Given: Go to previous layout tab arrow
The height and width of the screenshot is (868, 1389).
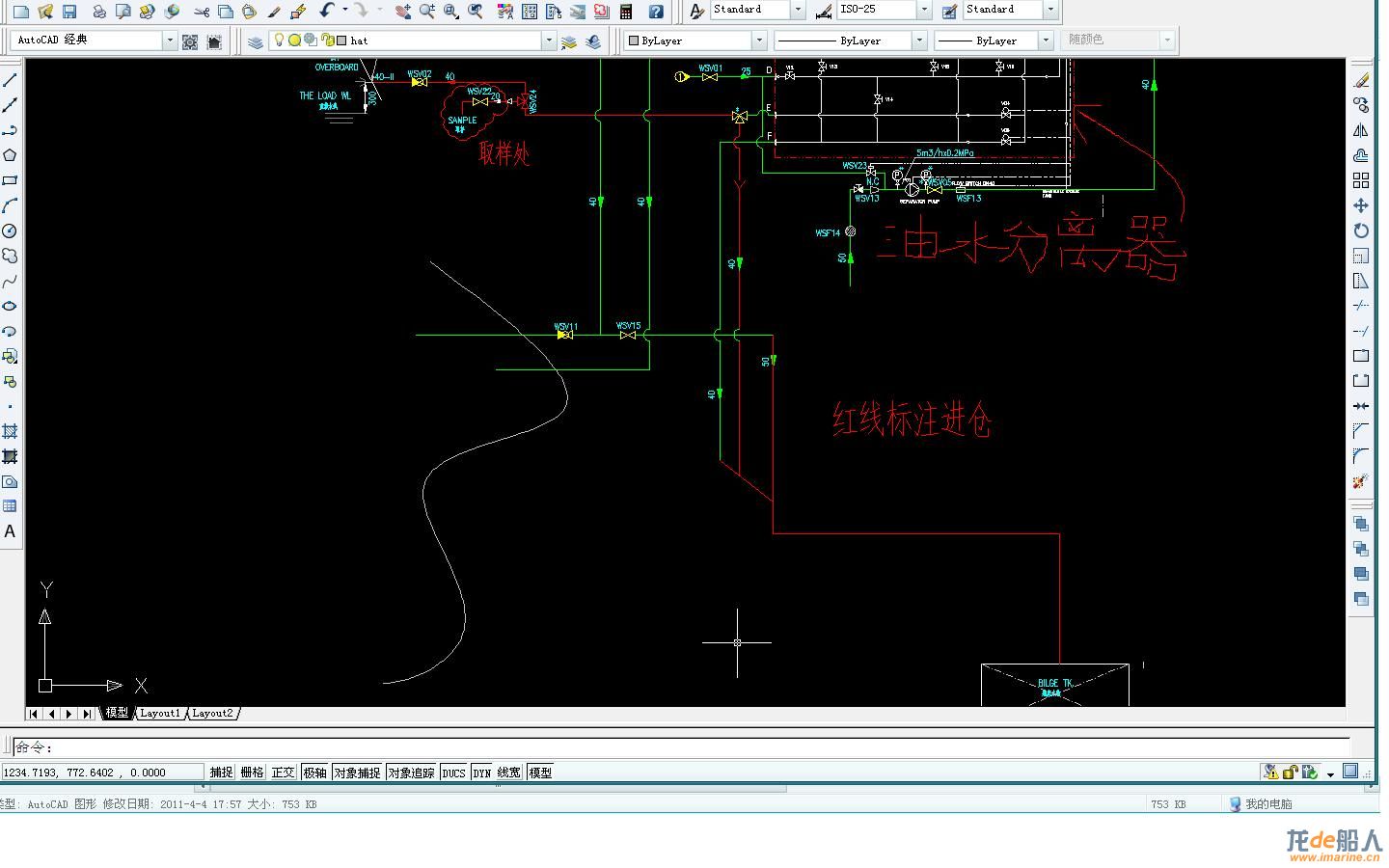Looking at the screenshot, I should point(51,714).
